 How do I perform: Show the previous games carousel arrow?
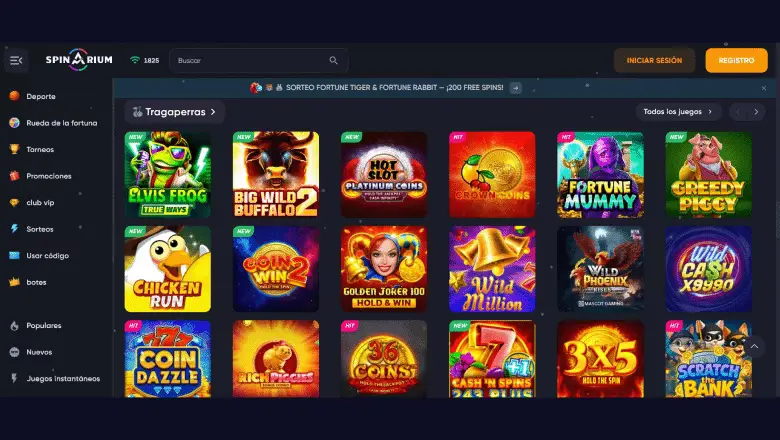[x=738, y=112]
